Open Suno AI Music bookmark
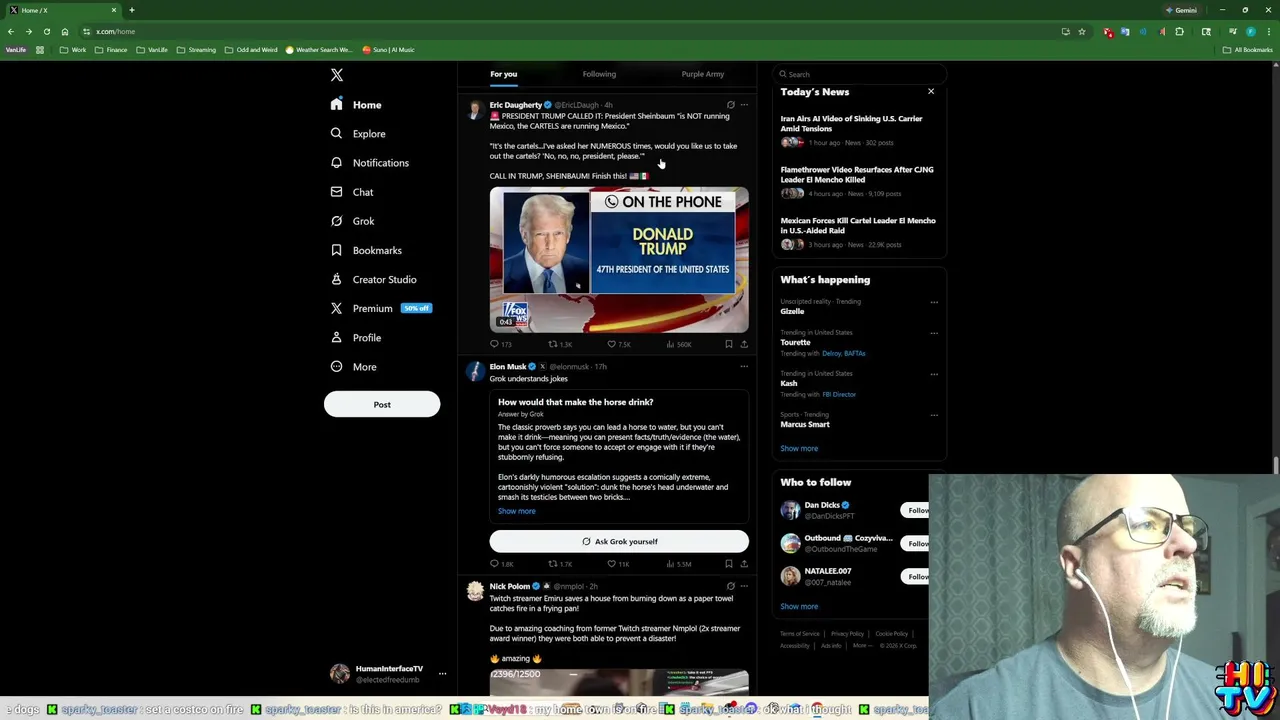The height and width of the screenshot is (720, 1280). [x=388, y=50]
